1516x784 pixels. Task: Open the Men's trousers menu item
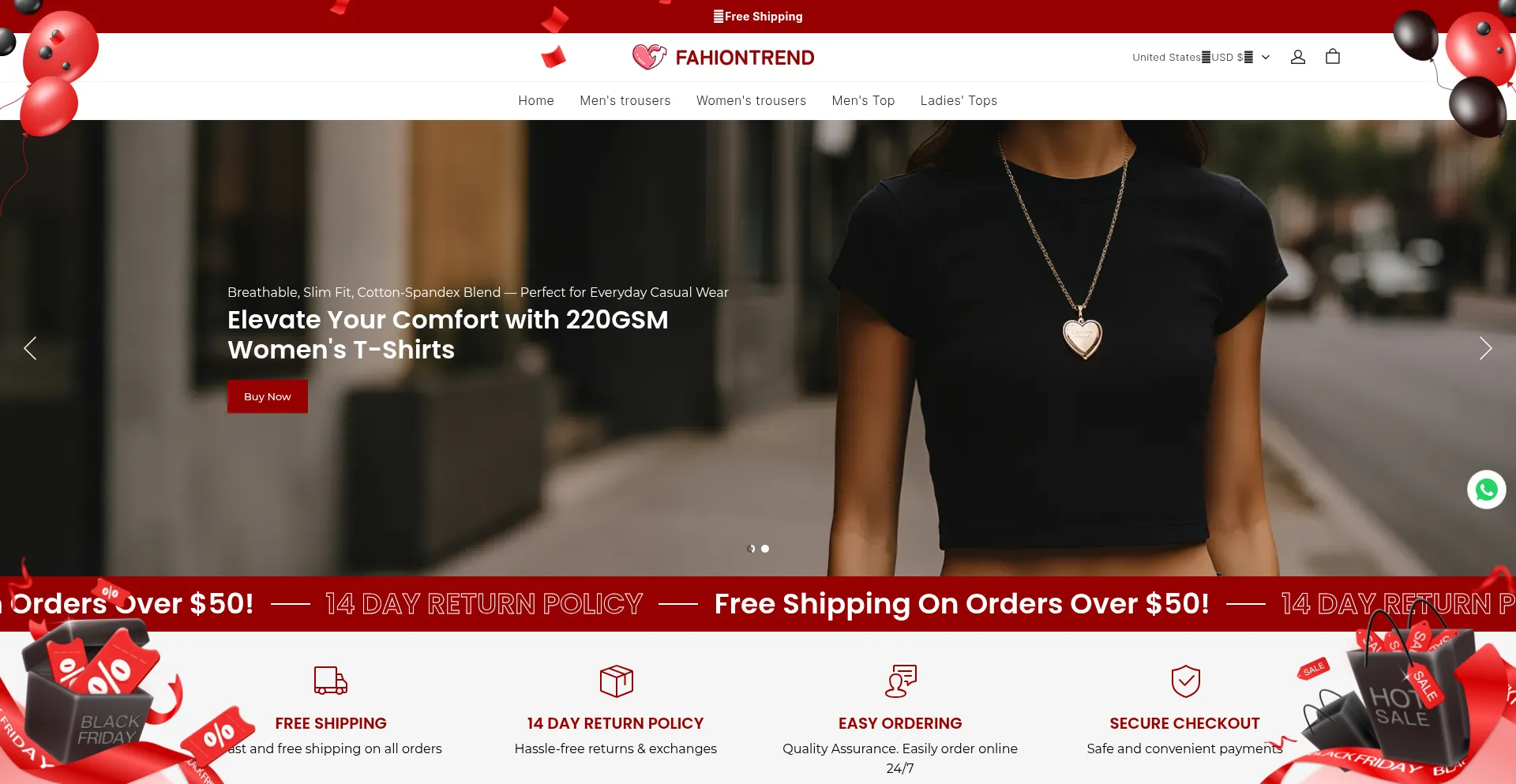(625, 100)
